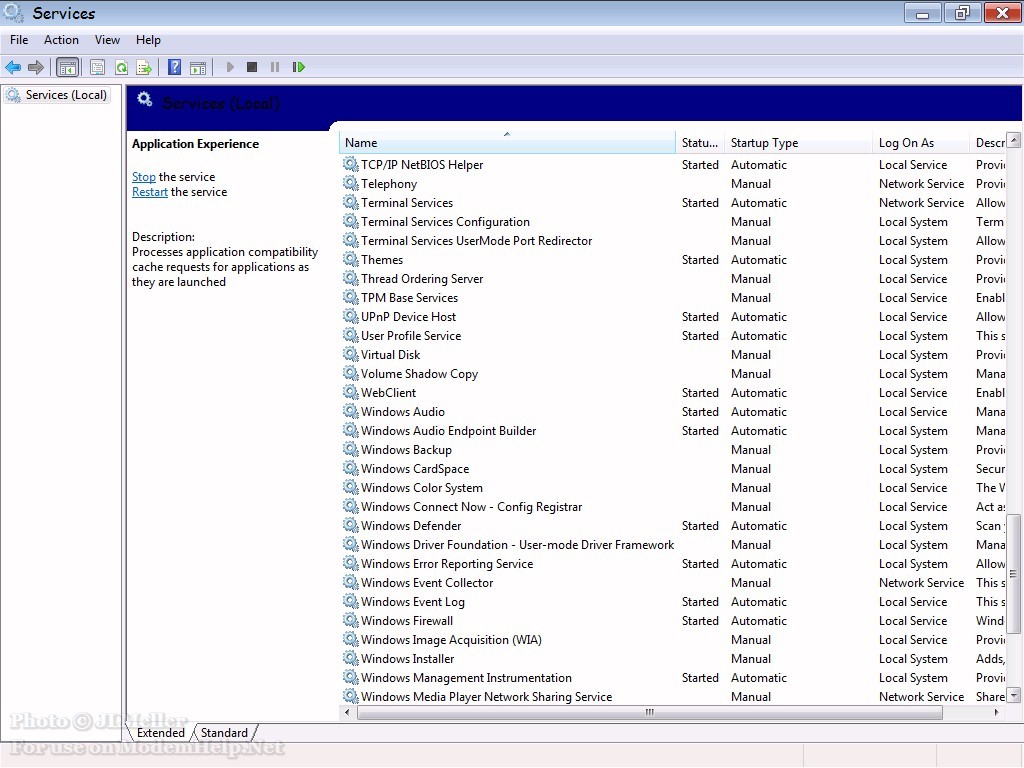Select the Windows Event Collector service
This screenshot has height=768, width=1024.
[x=673, y=583]
